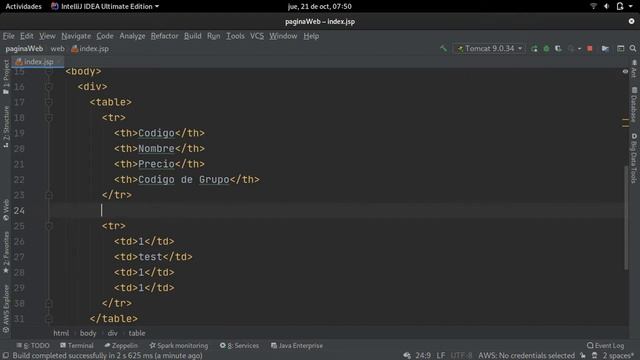
Task: Collapse the body tag fold on line 15
Action: tap(49, 71)
